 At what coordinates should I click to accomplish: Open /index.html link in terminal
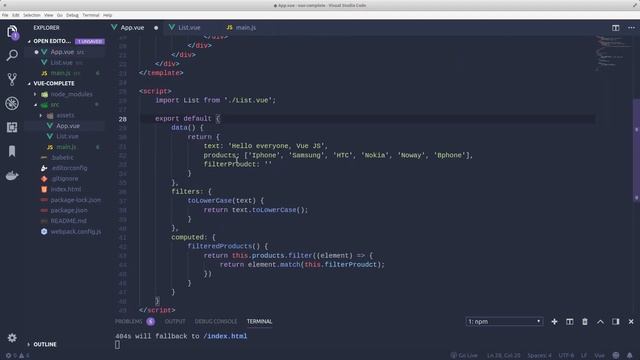click(225, 336)
